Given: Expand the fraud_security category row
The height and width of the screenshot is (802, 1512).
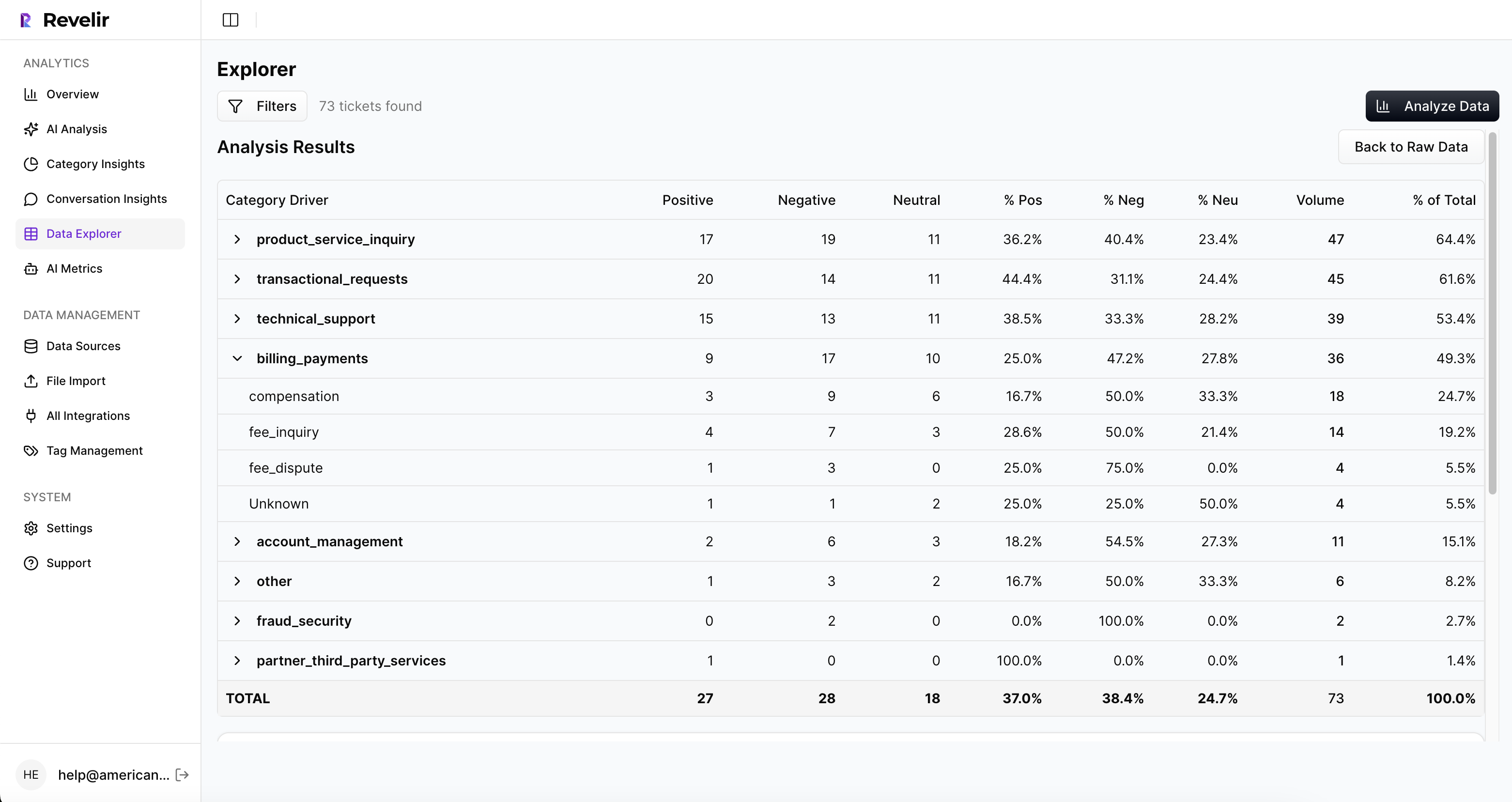Looking at the screenshot, I should click(237, 621).
